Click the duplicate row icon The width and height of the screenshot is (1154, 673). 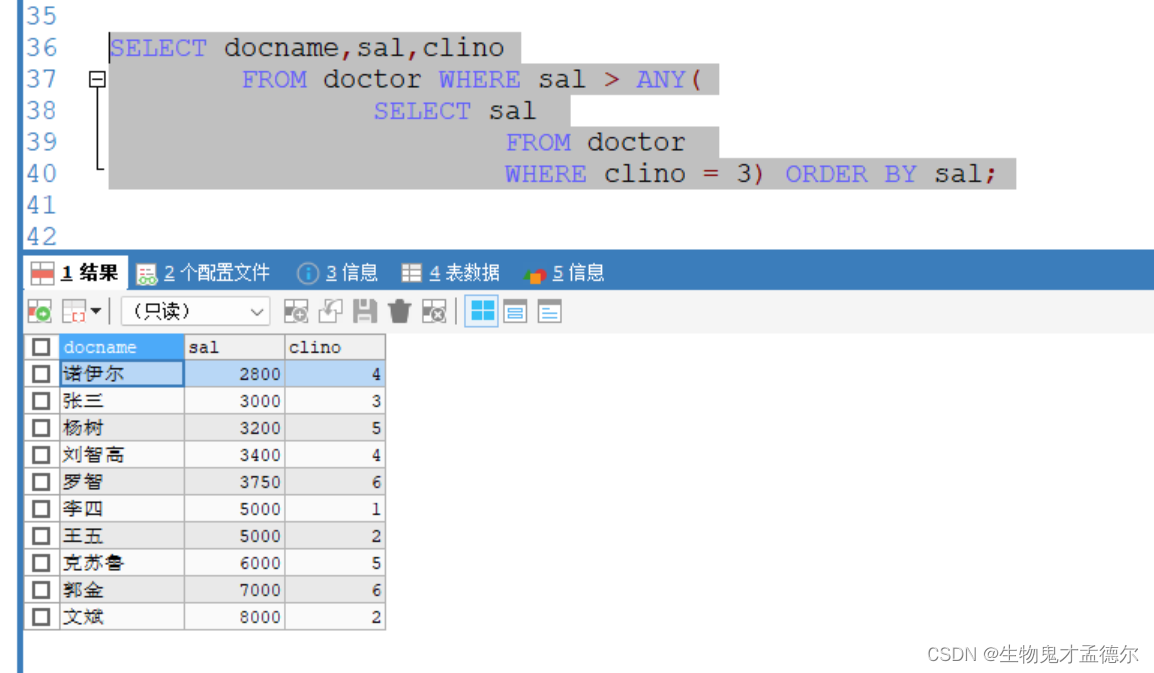[330, 311]
